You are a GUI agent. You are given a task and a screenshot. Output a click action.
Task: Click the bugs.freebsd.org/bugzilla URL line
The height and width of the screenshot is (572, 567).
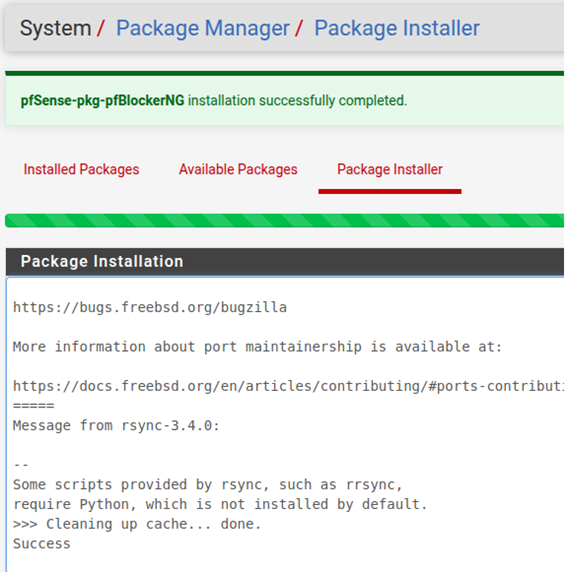(150, 308)
